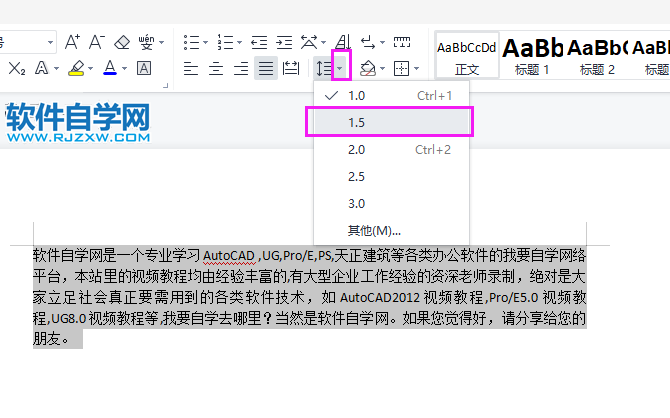670x418 pixels.
Task: Click the tab stops ruler icon
Action: 402,42
